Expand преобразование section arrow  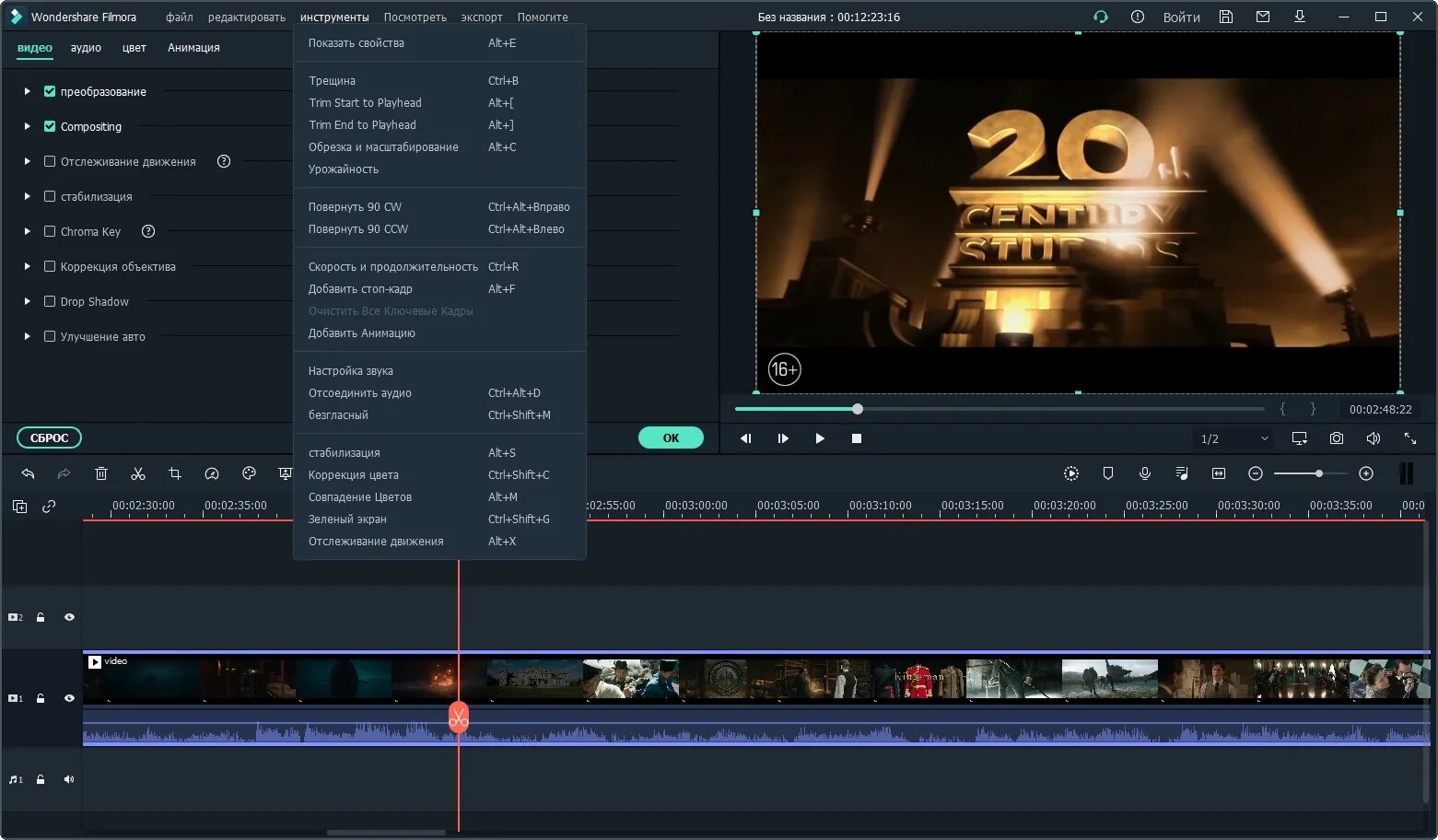click(27, 91)
